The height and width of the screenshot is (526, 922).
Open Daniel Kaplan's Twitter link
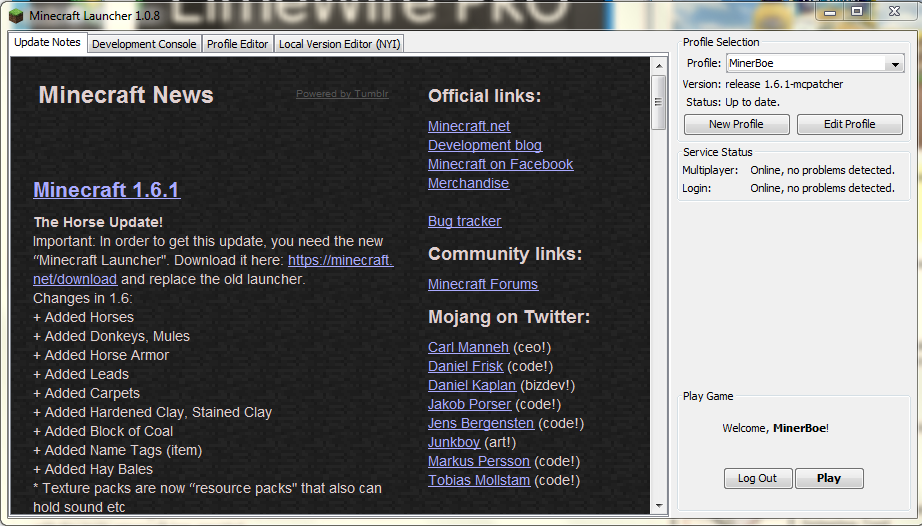click(472, 386)
